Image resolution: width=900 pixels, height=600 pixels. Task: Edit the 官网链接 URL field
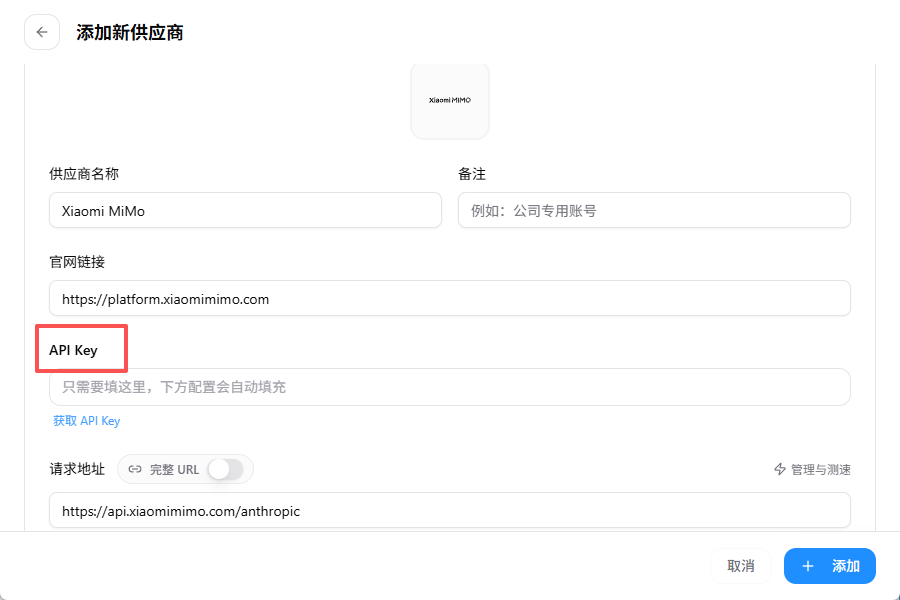pos(450,299)
